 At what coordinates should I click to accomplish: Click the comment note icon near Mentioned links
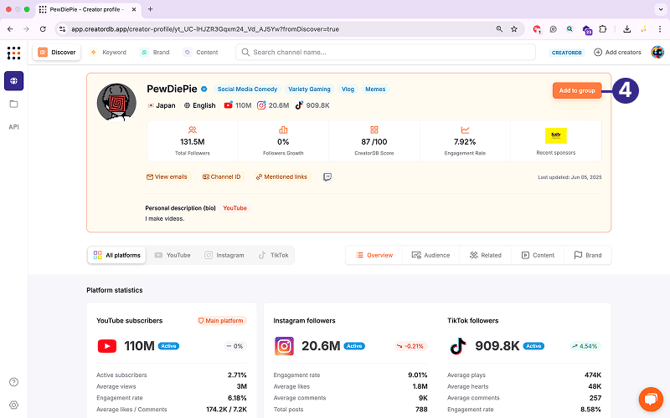click(327, 177)
